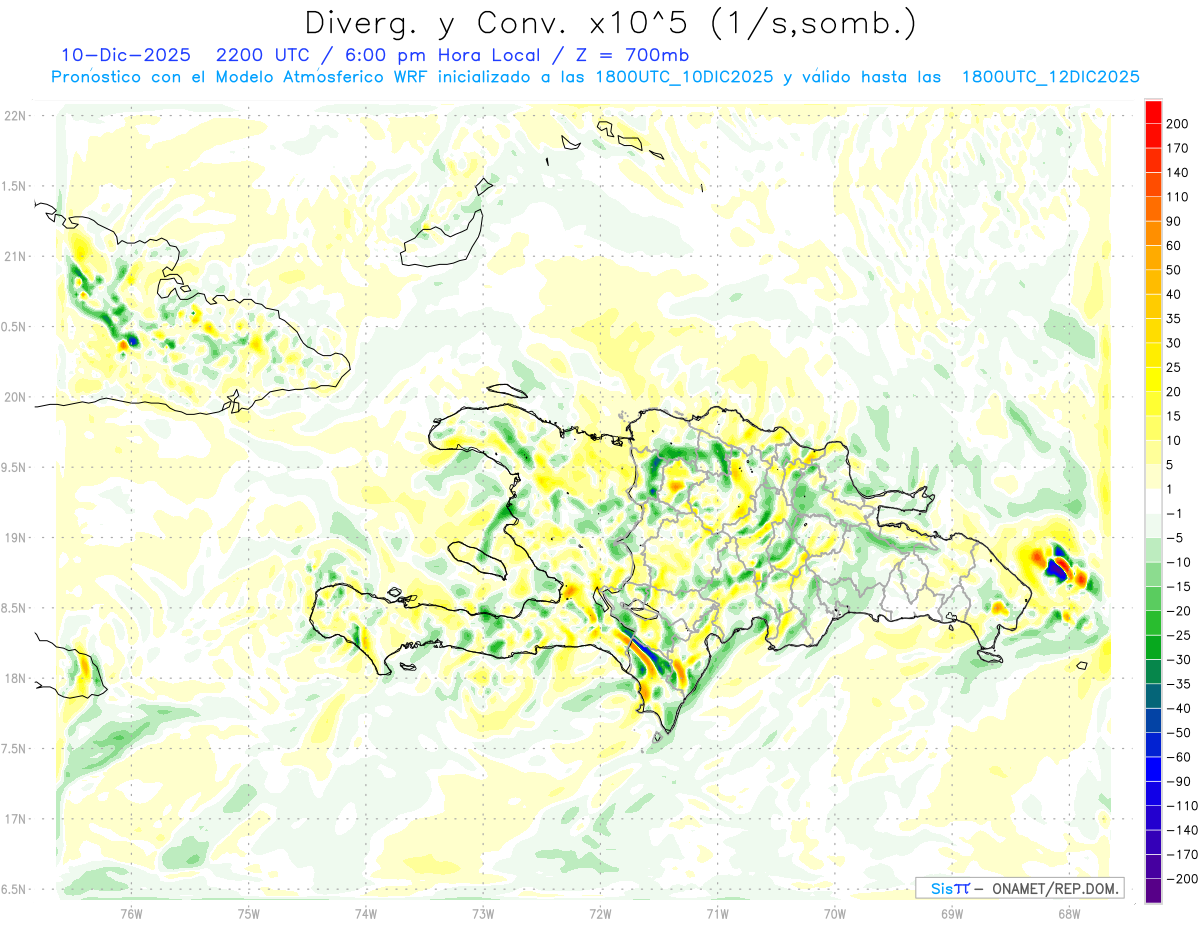Click the white color bar segment between 1 and -1
The width and height of the screenshot is (1200, 927).
[x=1153, y=501]
